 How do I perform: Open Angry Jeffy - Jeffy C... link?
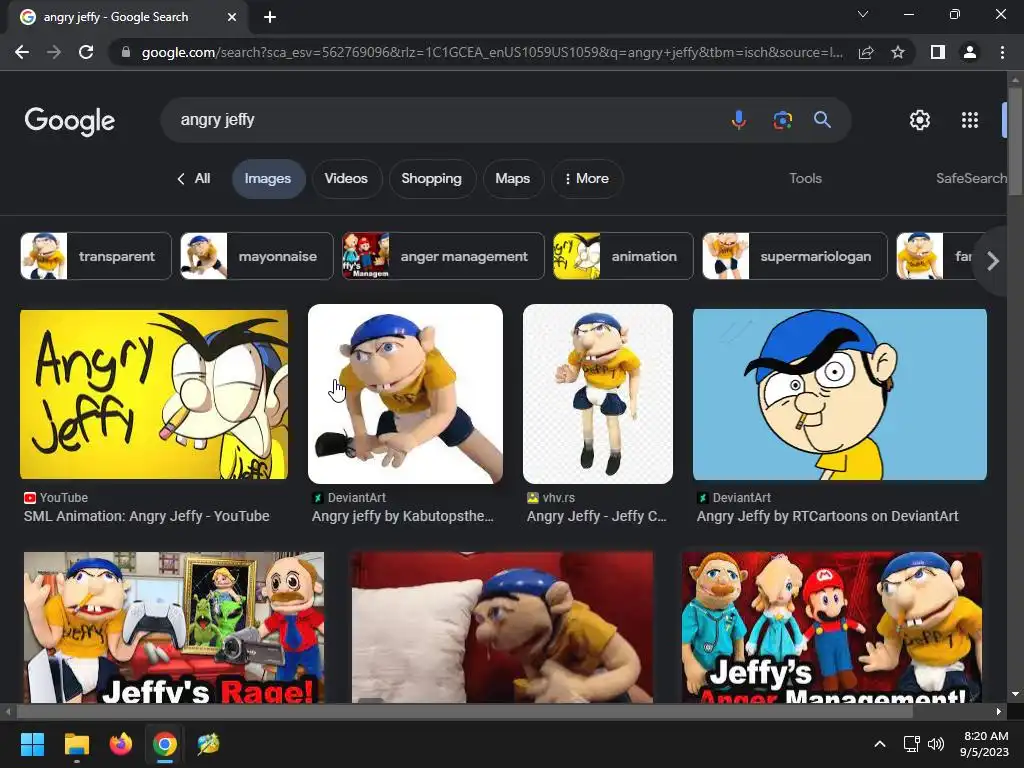tap(596, 516)
